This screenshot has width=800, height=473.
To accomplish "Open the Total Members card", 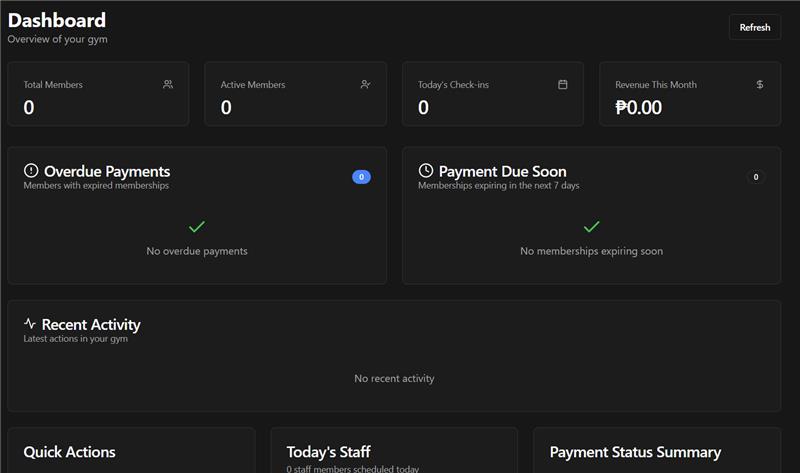I will point(98,95).
